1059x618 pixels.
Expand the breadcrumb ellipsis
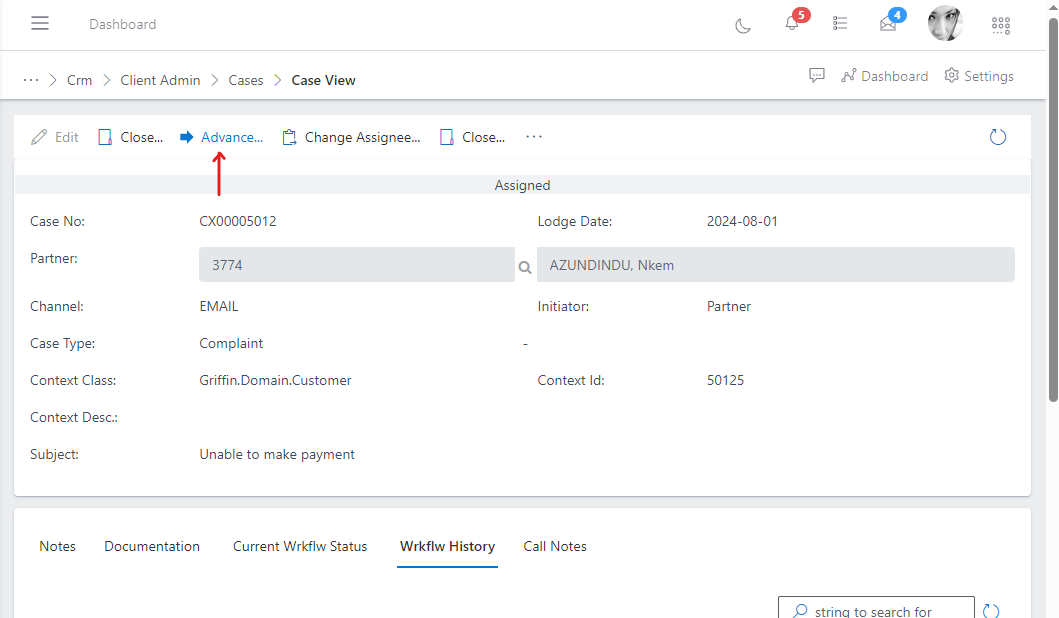click(31, 80)
